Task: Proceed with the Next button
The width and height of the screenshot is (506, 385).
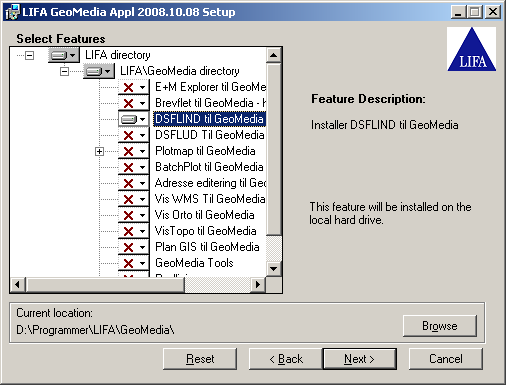Action: (x=360, y=359)
